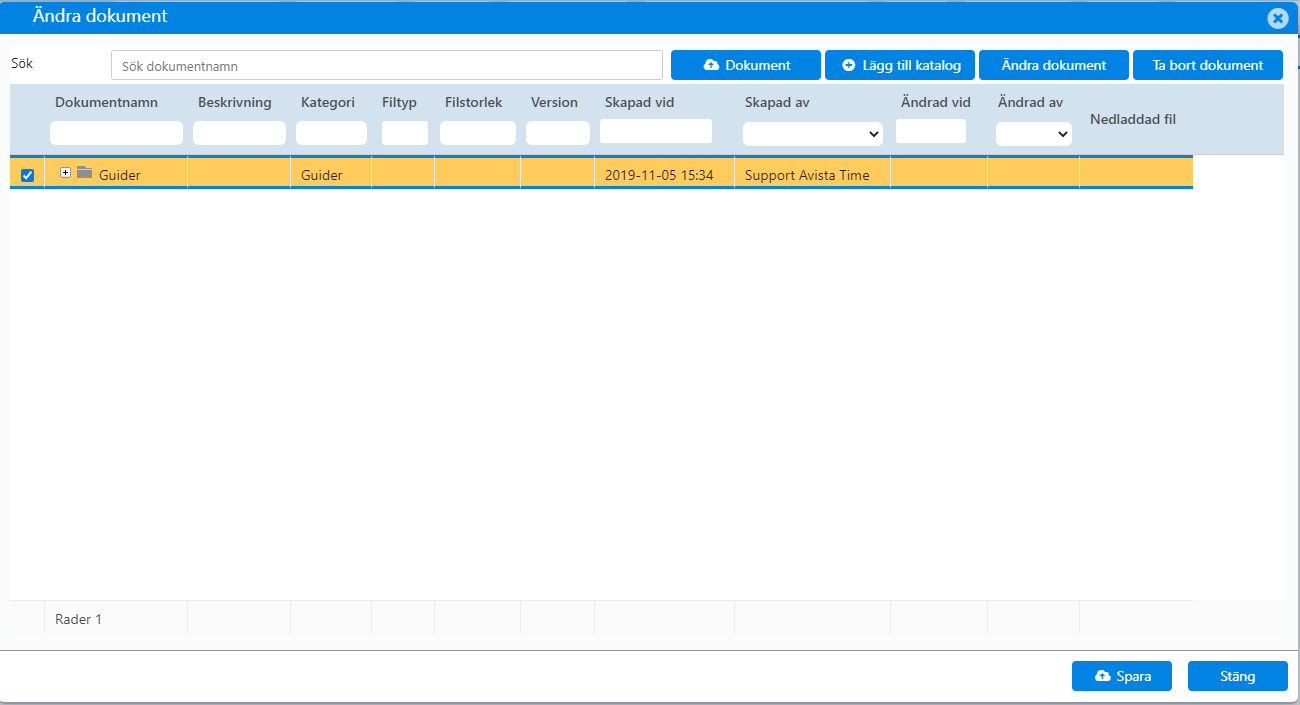Click the Stäng button

coord(1237,676)
